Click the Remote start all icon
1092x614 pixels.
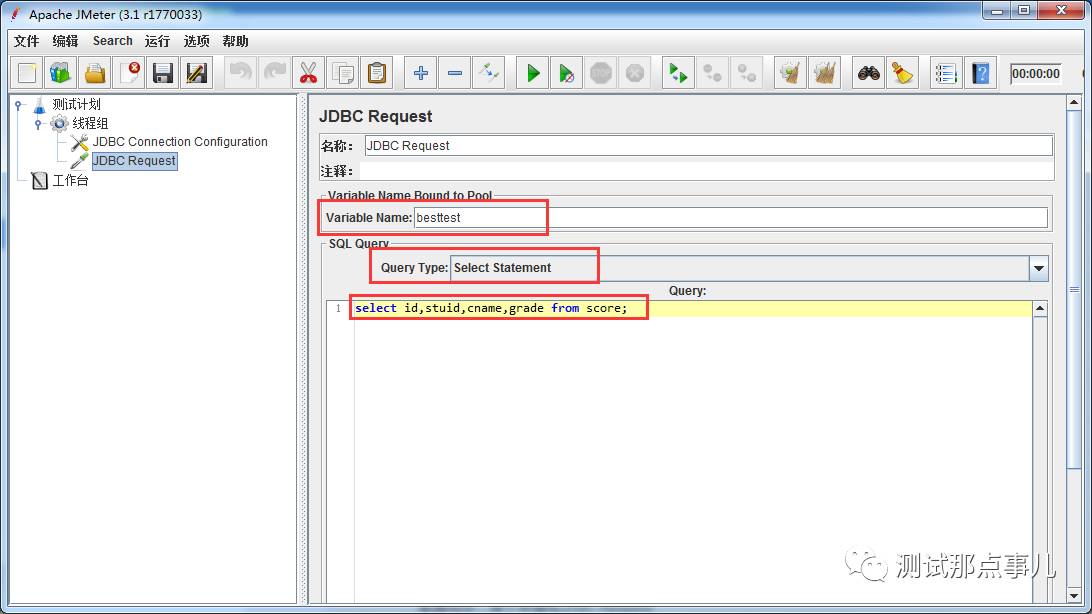pyautogui.click(x=678, y=72)
